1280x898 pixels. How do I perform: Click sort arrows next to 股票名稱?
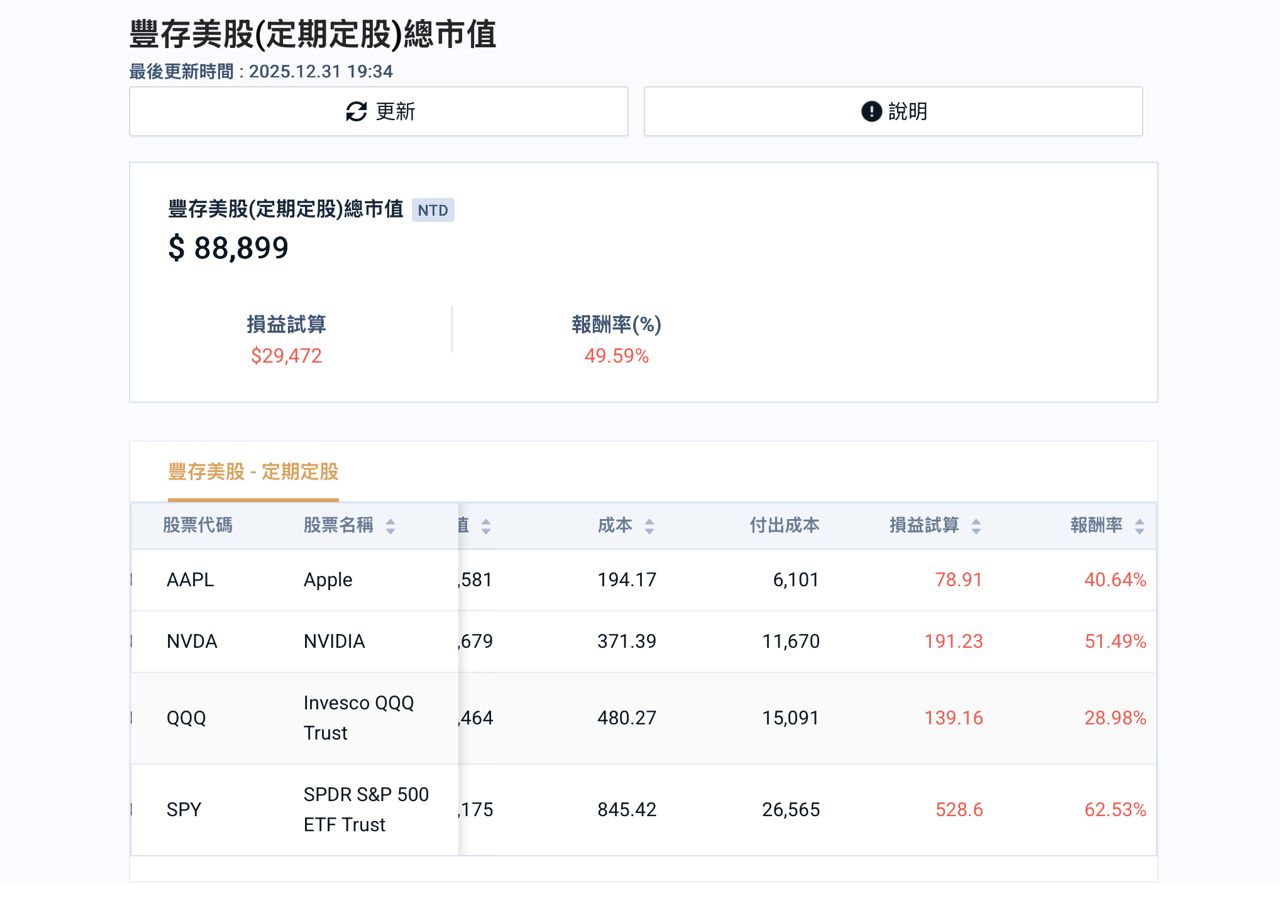[390, 526]
